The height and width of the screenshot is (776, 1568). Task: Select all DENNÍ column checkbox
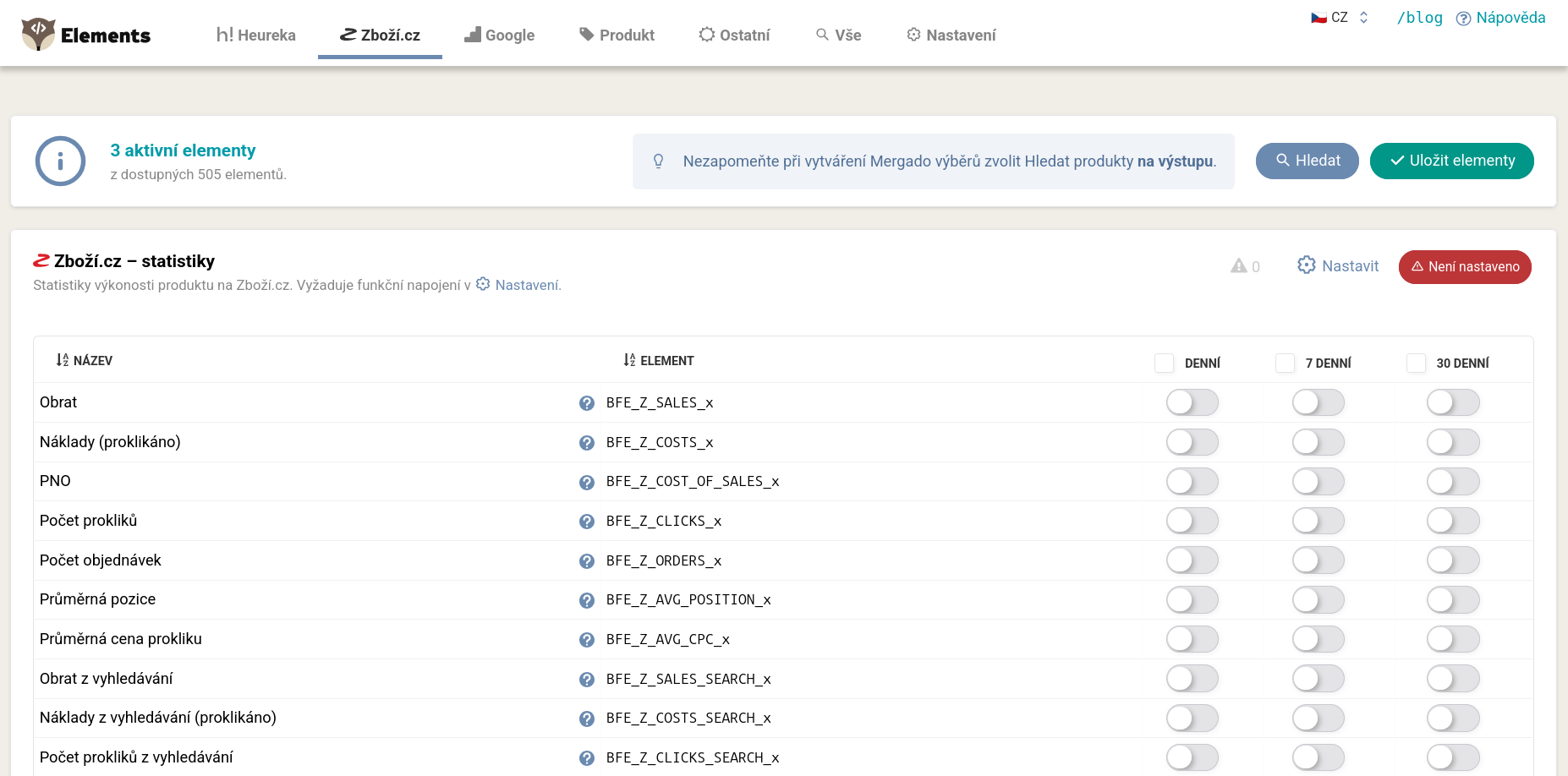(x=1164, y=363)
